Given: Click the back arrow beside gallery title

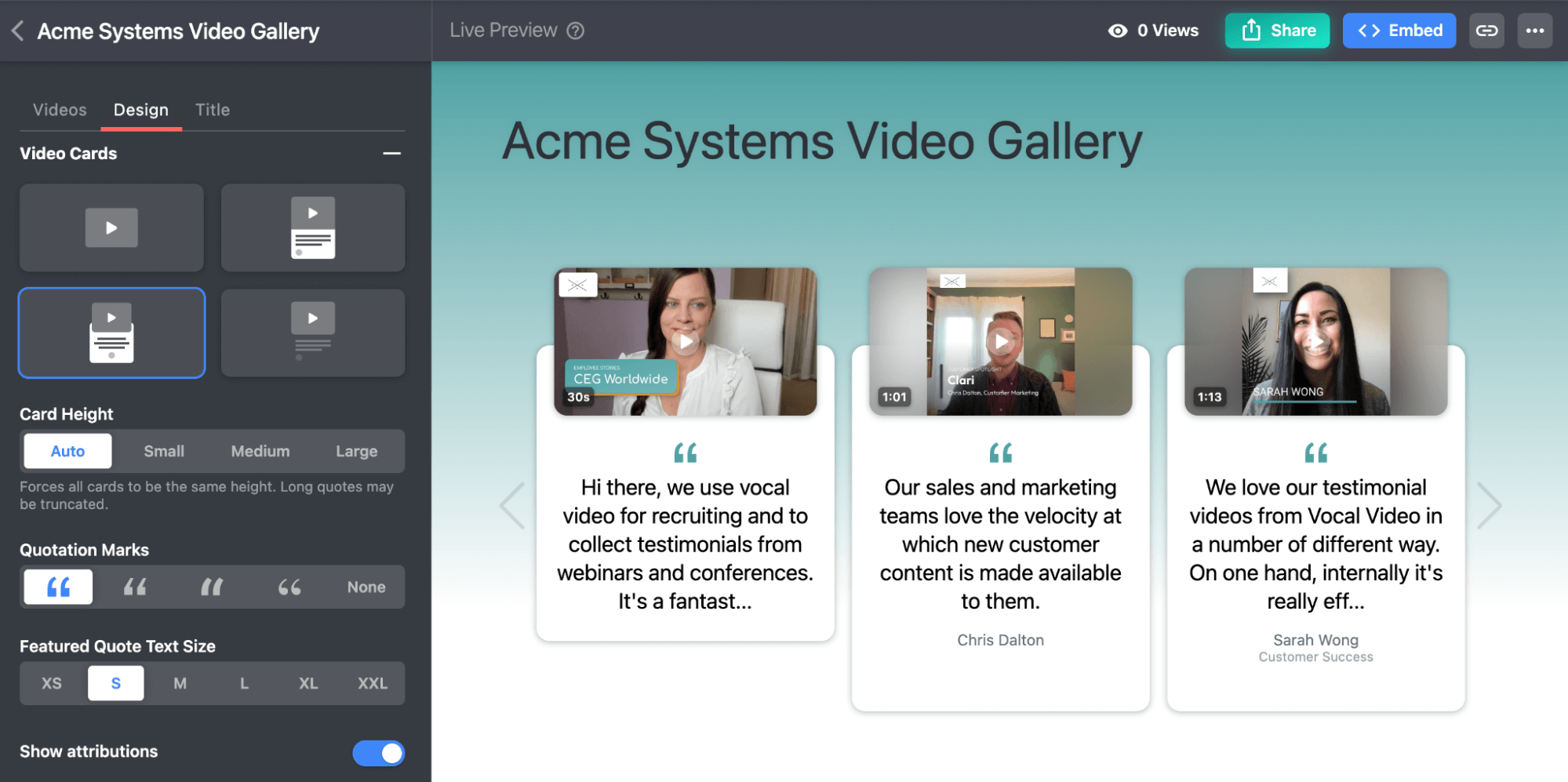Looking at the screenshot, I should coord(17,31).
